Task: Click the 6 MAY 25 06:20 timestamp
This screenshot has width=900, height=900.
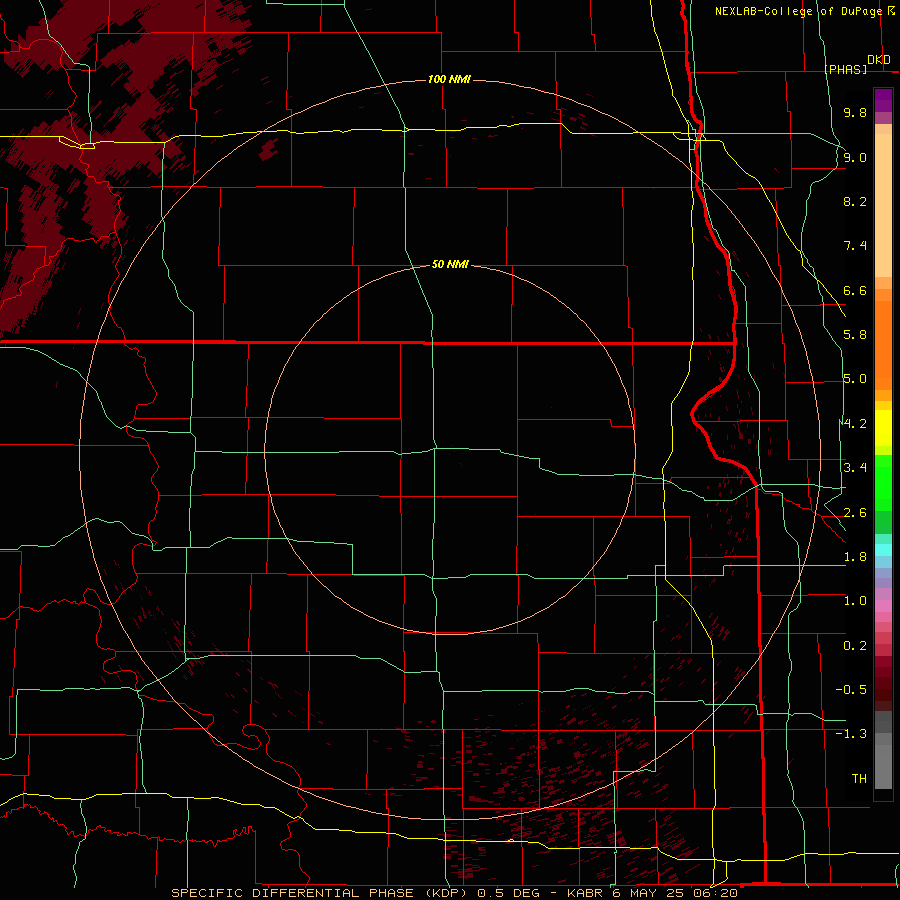Action: tap(674, 893)
